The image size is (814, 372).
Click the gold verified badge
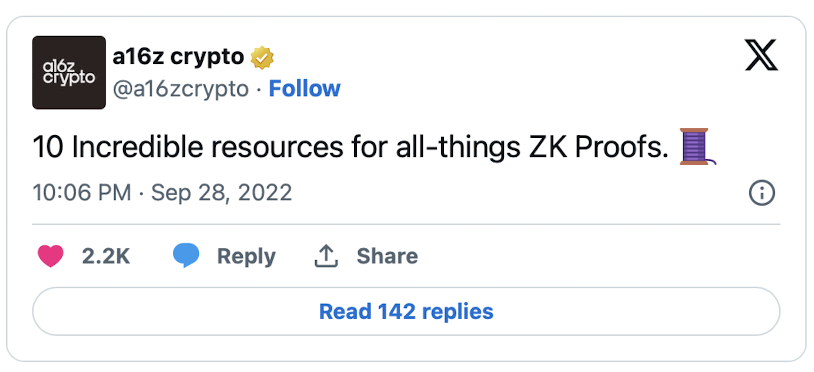click(262, 58)
